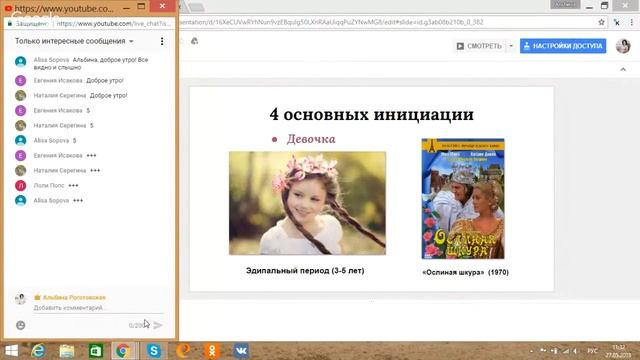This screenshot has height=360, width=640.
Task: Open the НАСТРОЙКИ ДОСТУПА sharing settings
Action: point(563,46)
